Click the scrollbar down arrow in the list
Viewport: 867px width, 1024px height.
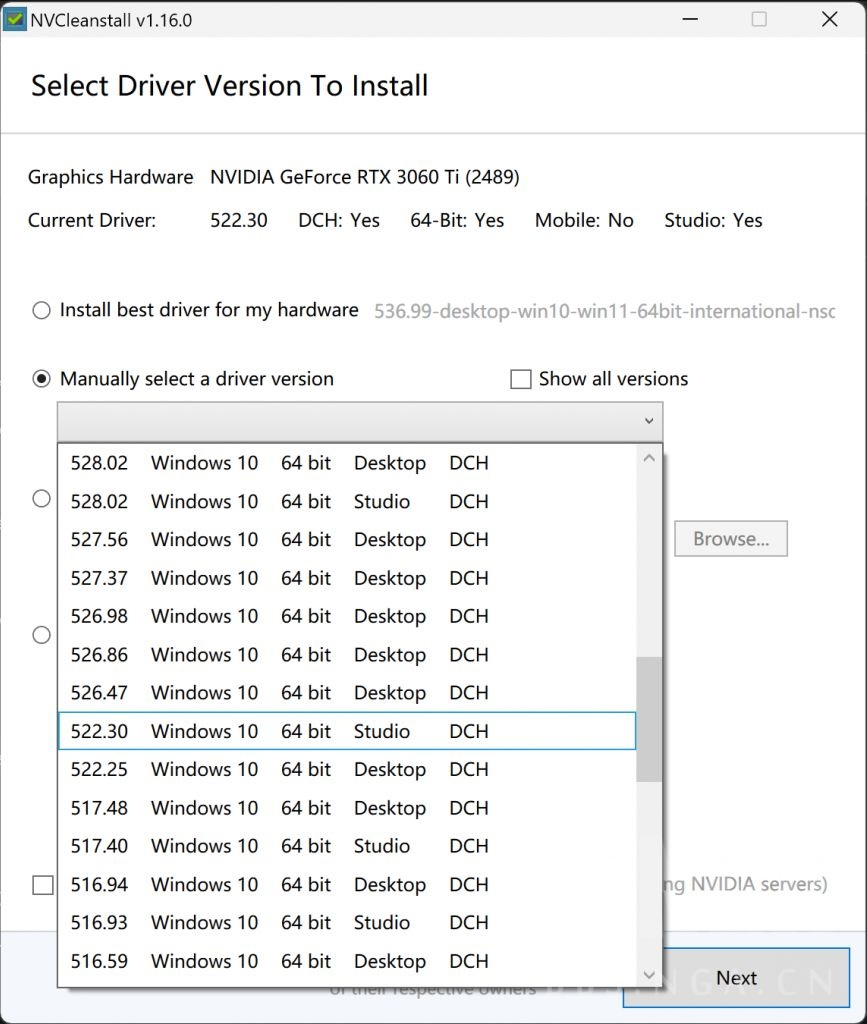point(649,974)
